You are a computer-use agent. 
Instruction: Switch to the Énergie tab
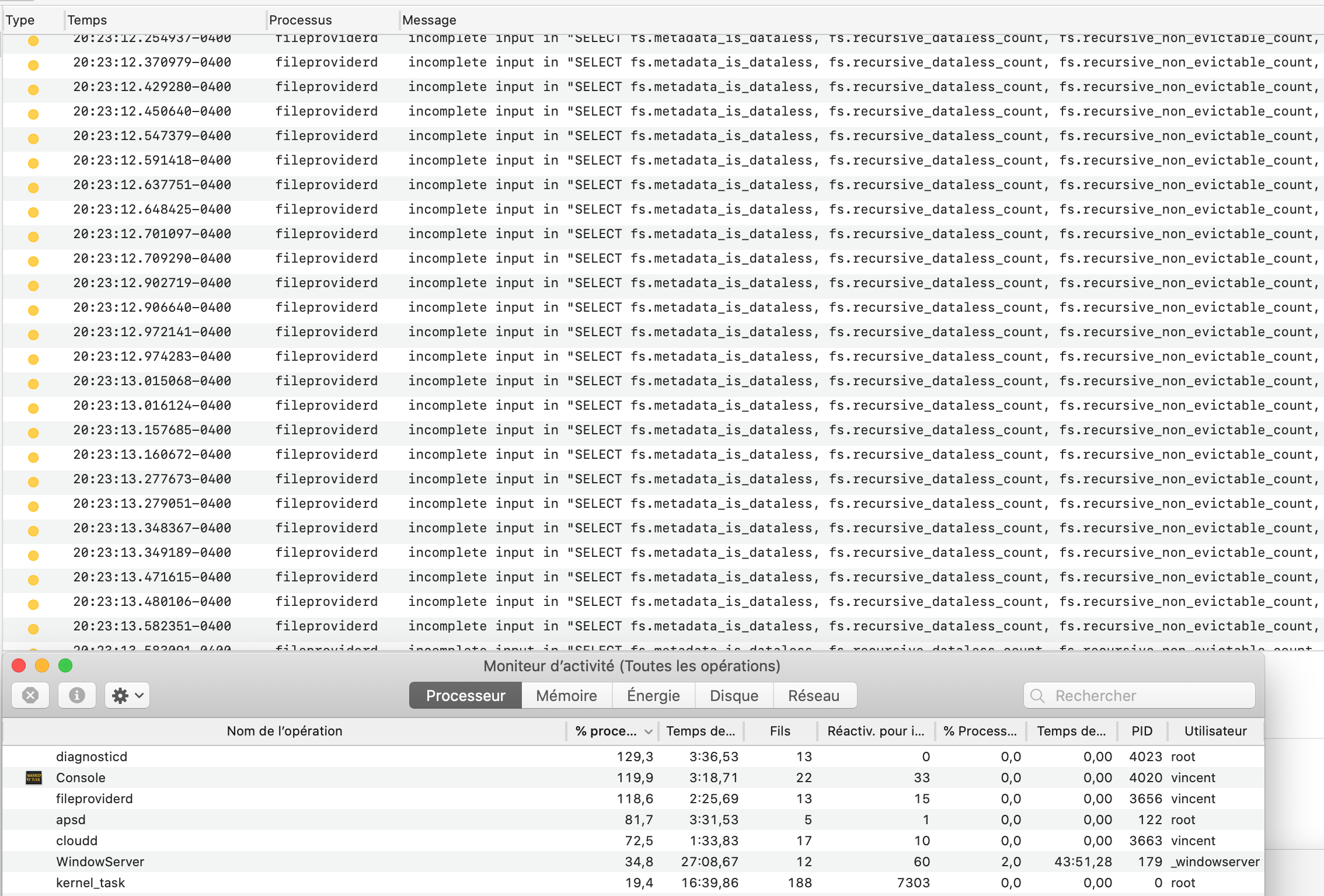coord(653,696)
